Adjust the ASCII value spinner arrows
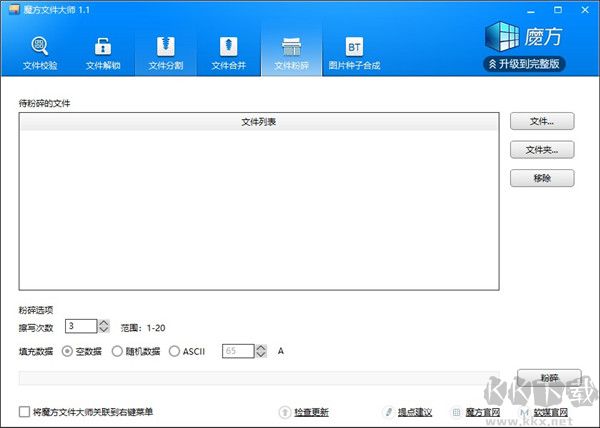 pos(262,351)
